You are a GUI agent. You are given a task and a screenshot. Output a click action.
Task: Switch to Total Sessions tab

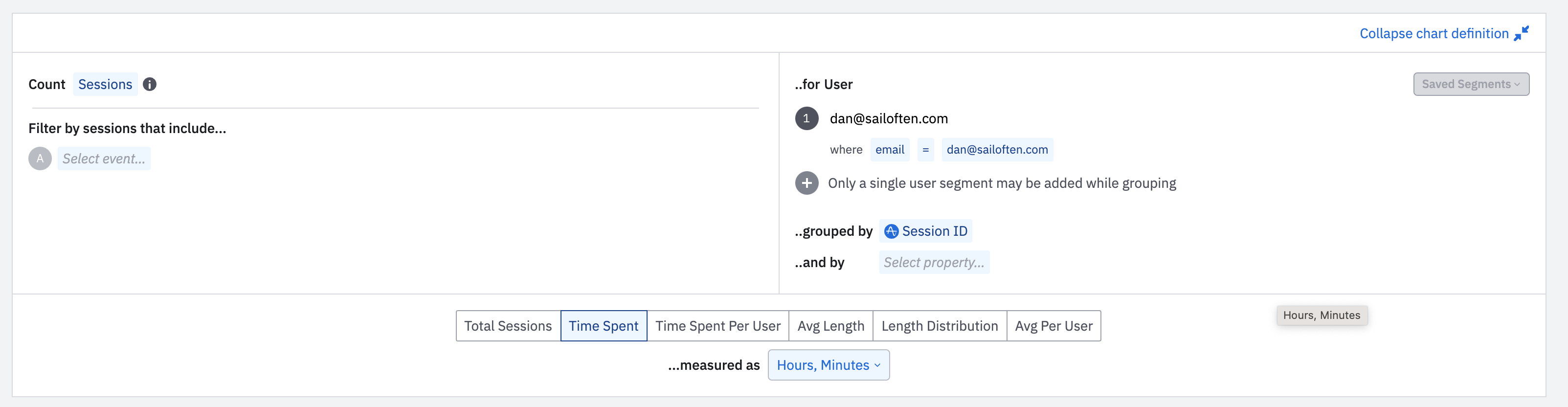click(508, 326)
